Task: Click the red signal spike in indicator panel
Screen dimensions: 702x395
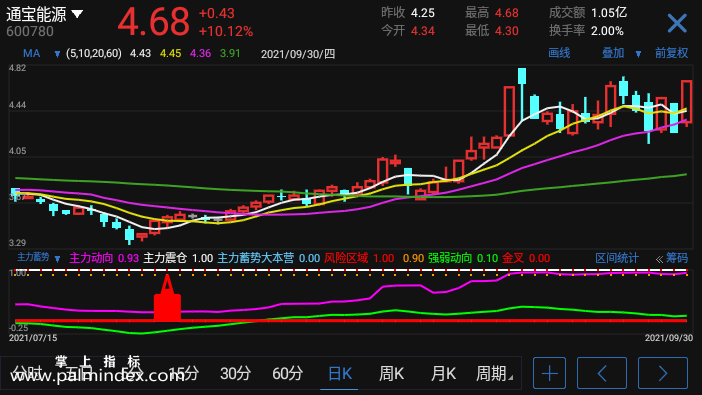Action: click(167, 298)
